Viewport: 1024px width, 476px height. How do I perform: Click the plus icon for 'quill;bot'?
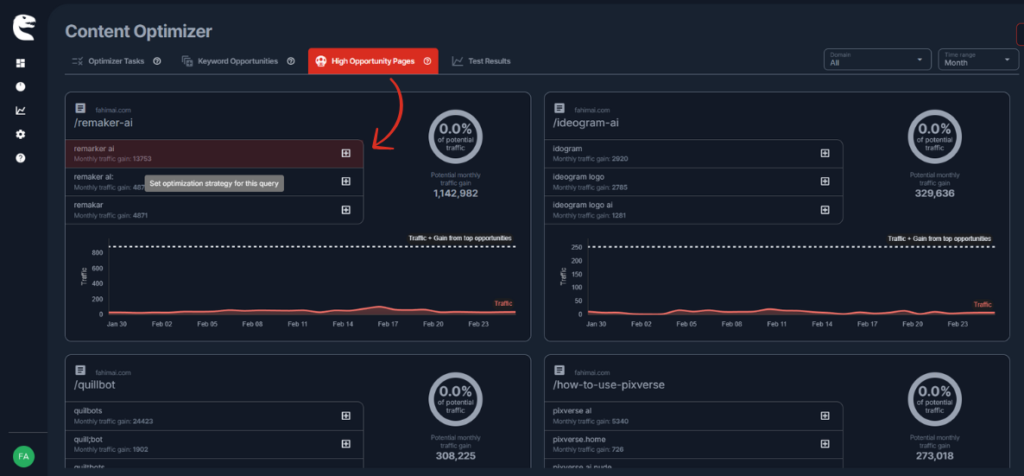coord(346,444)
